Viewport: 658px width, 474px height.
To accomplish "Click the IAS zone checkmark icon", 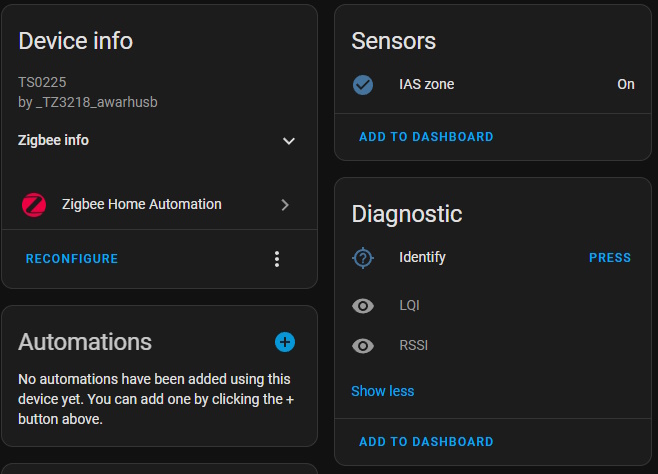I will tap(363, 85).
